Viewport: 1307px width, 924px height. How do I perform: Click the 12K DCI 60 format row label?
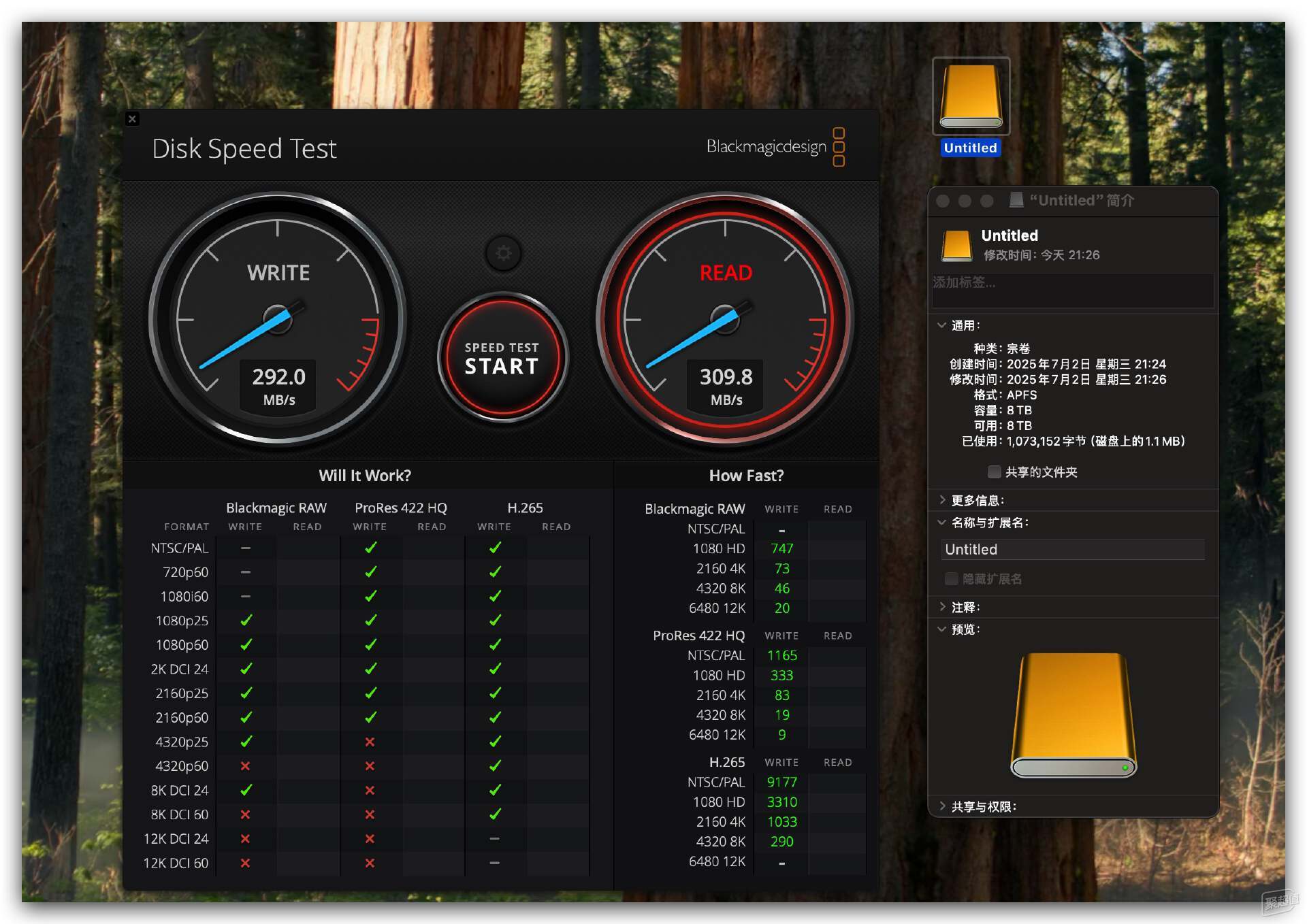pos(176,863)
